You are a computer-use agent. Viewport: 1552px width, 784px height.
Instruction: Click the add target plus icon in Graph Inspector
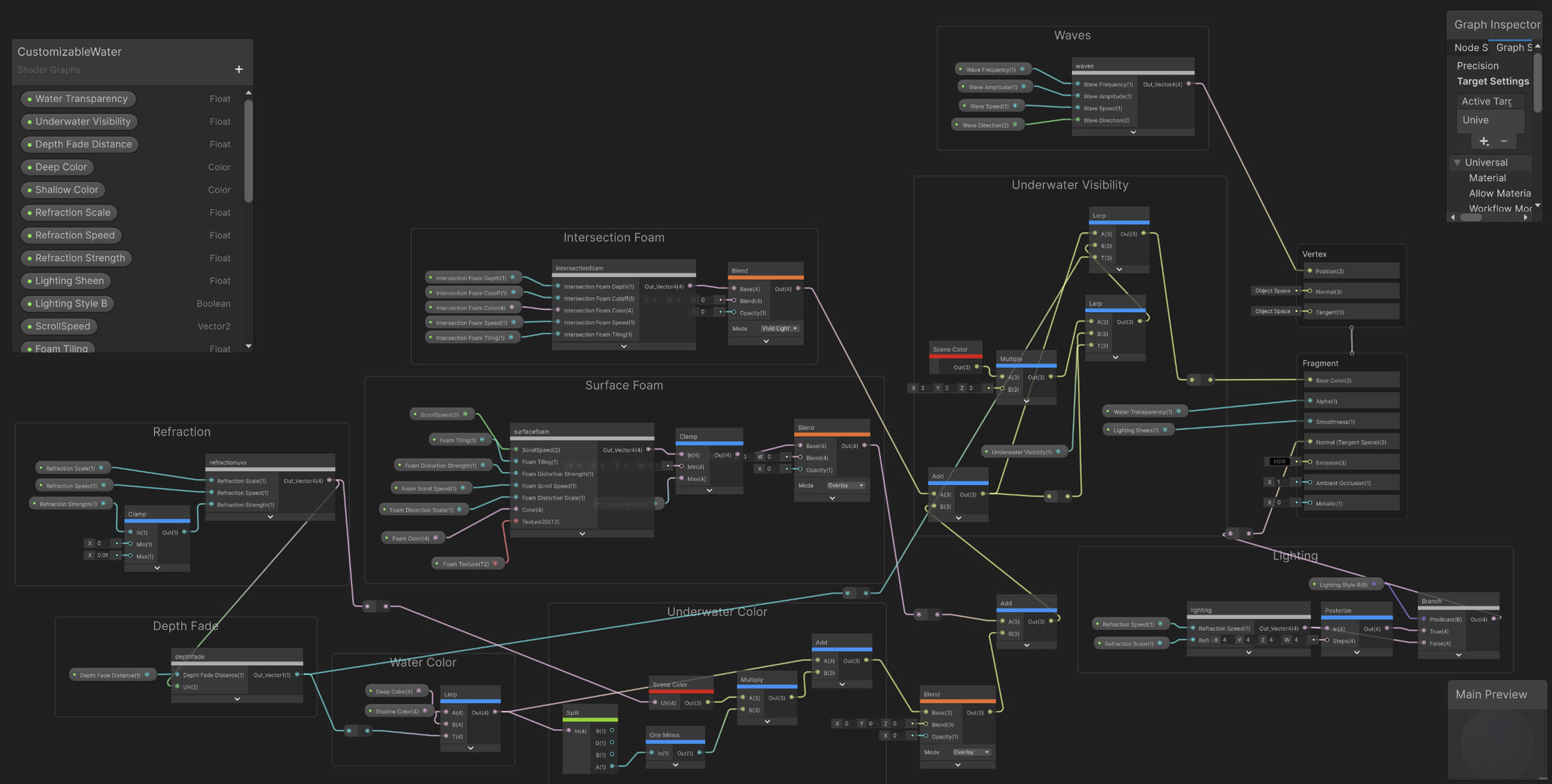click(x=1484, y=141)
